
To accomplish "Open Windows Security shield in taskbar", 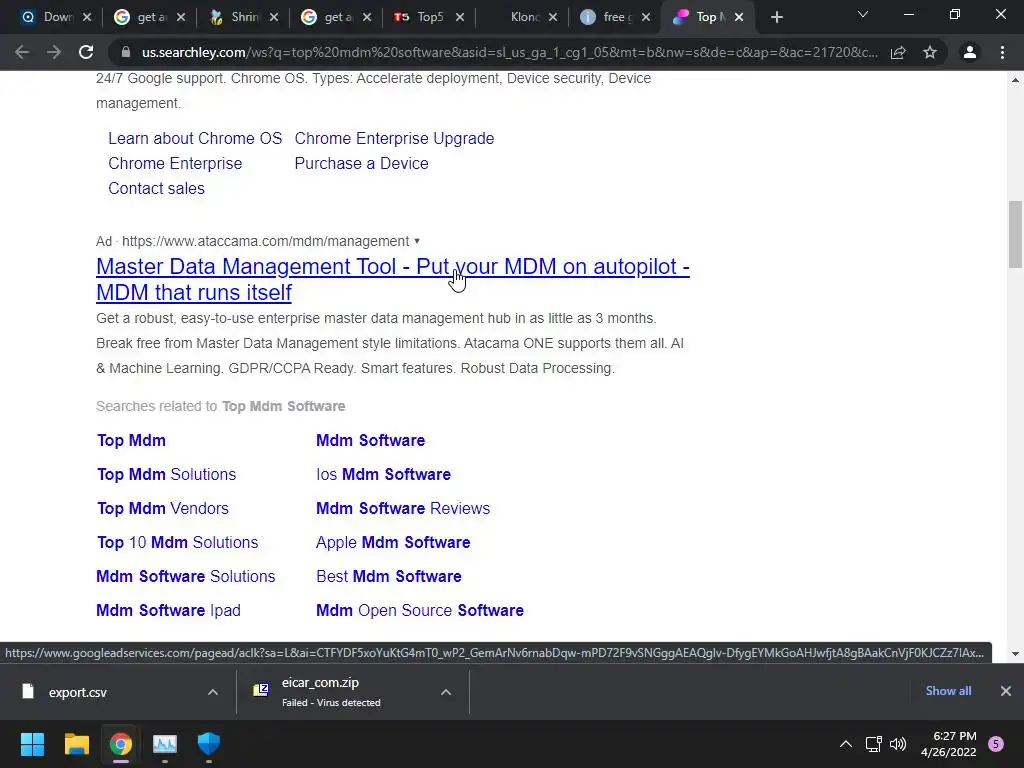I will (x=209, y=744).
